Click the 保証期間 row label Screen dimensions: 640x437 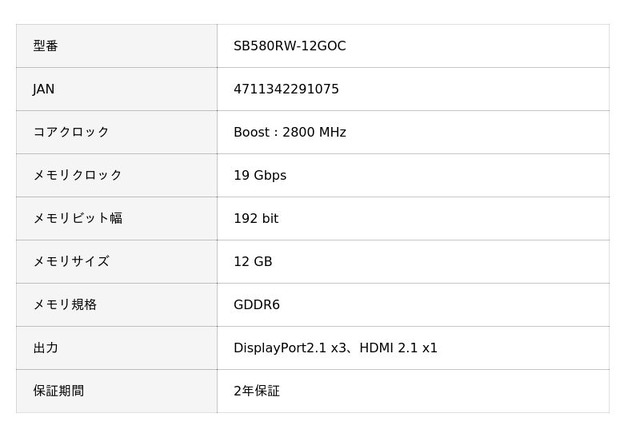click(58, 391)
